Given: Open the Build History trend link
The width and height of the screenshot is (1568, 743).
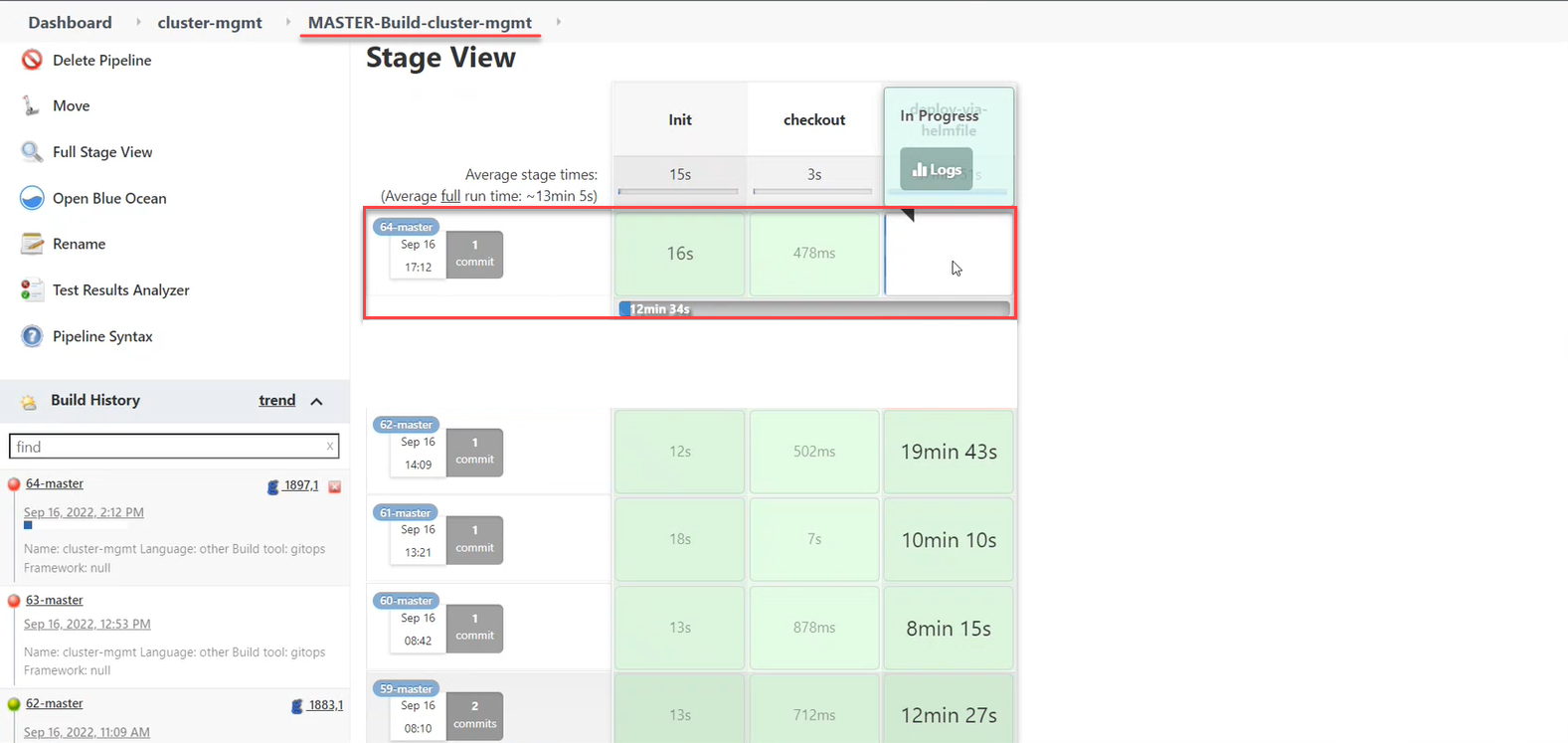Looking at the screenshot, I should click(x=277, y=400).
